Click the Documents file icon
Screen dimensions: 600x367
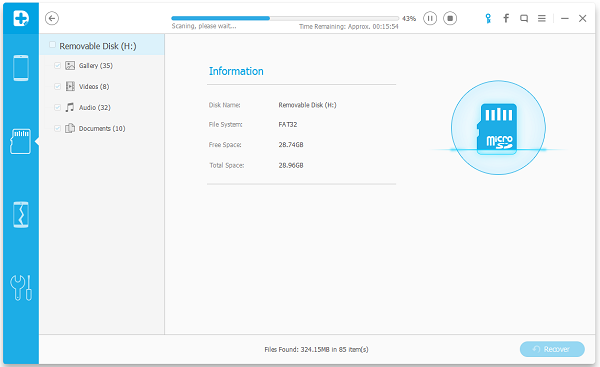tap(70, 128)
